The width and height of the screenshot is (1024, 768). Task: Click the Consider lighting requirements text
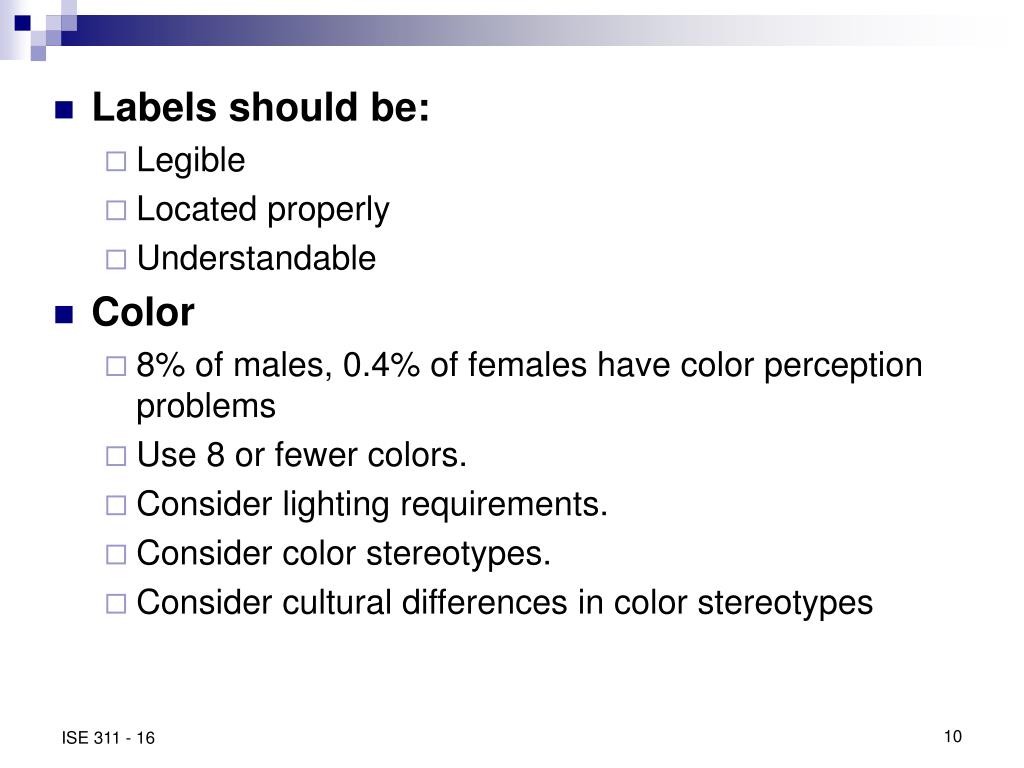click(x=372, y=505)
